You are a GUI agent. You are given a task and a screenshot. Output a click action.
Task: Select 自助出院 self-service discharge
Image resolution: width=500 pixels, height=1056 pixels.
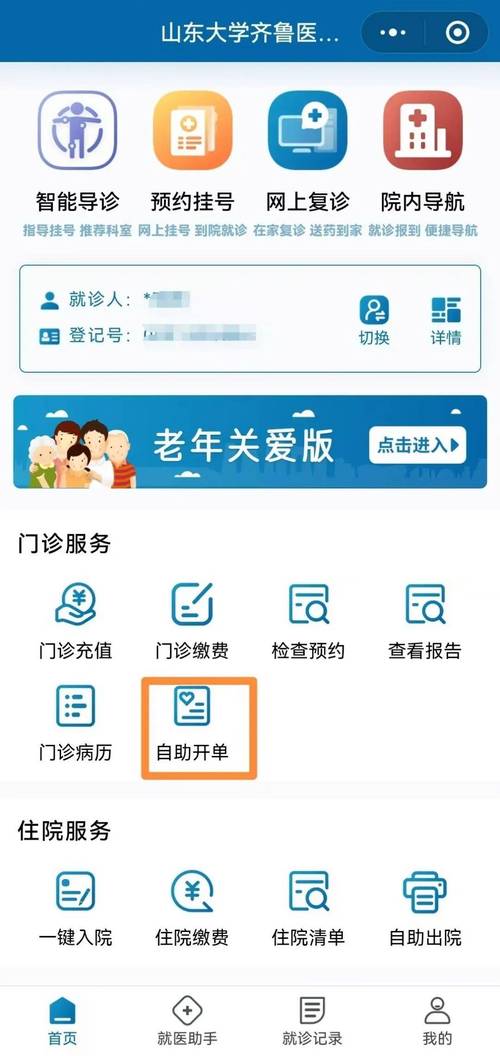click(425, 908)
